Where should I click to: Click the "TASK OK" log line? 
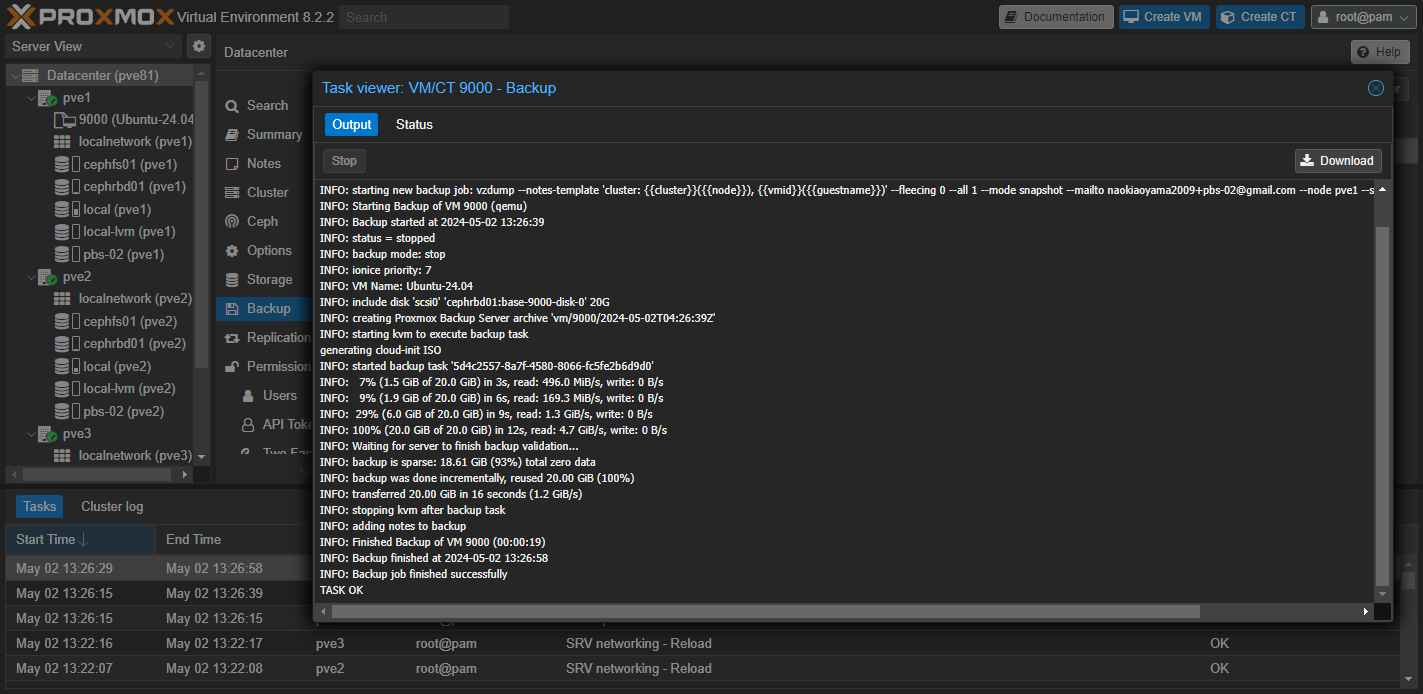coord(341,590)
